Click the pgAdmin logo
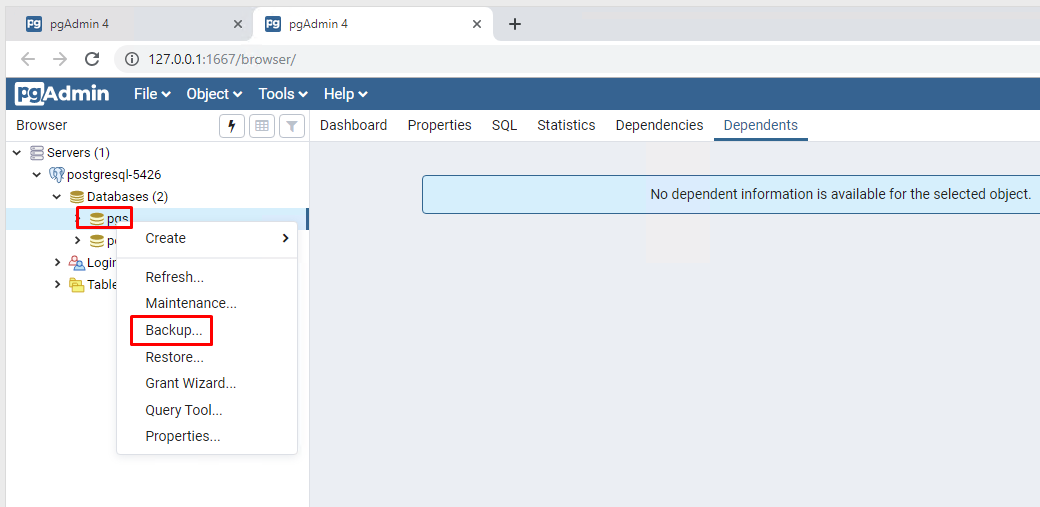This screenshot has height=507, width=1040. [62, 94]
